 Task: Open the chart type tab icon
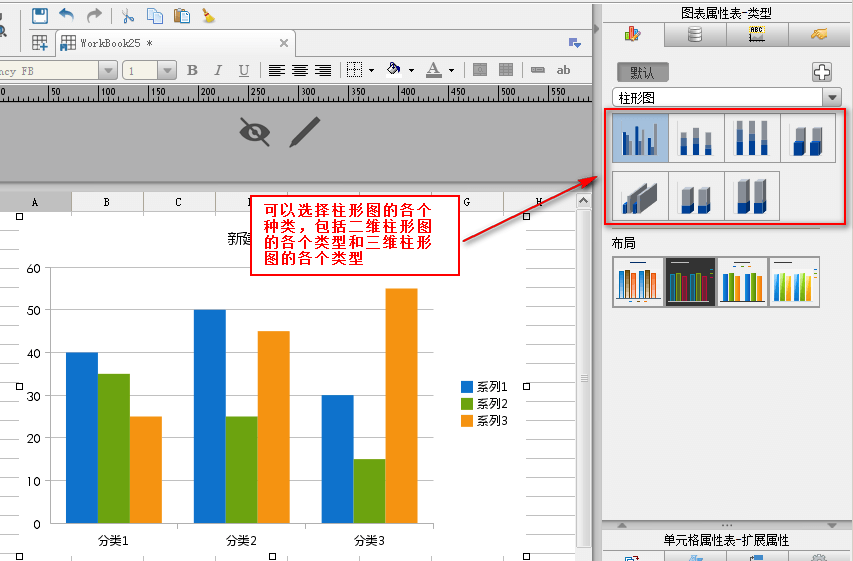click(633, 34)
